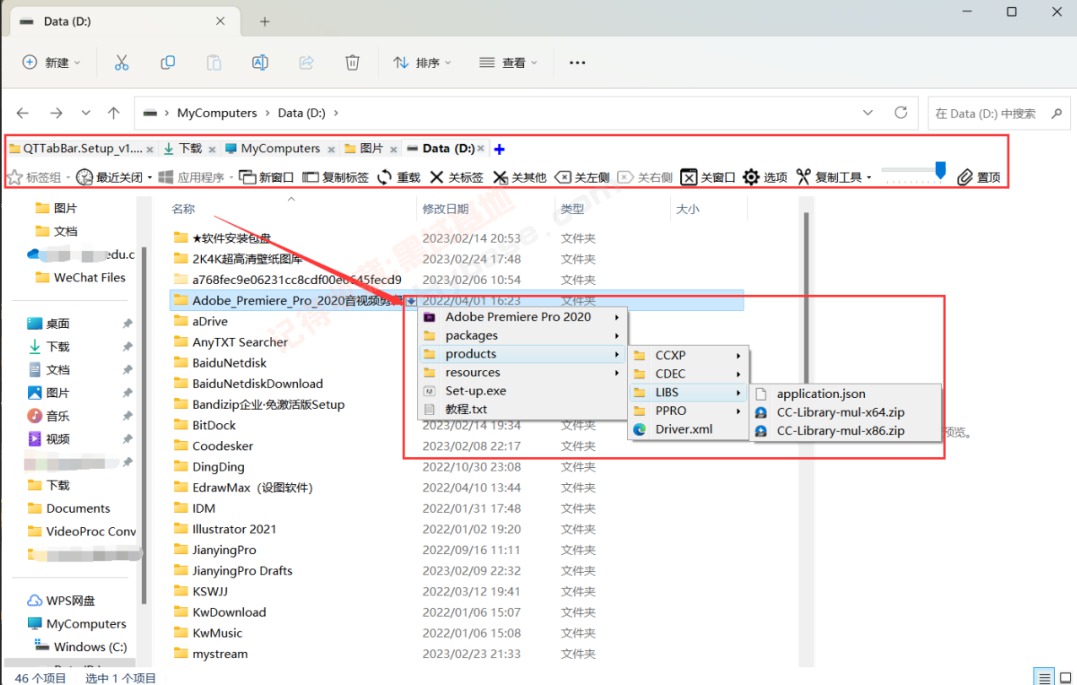Open the three-dot more options menu
Image resolution: width=1077 pixels, height=685 pixels.
click(577, 63)
